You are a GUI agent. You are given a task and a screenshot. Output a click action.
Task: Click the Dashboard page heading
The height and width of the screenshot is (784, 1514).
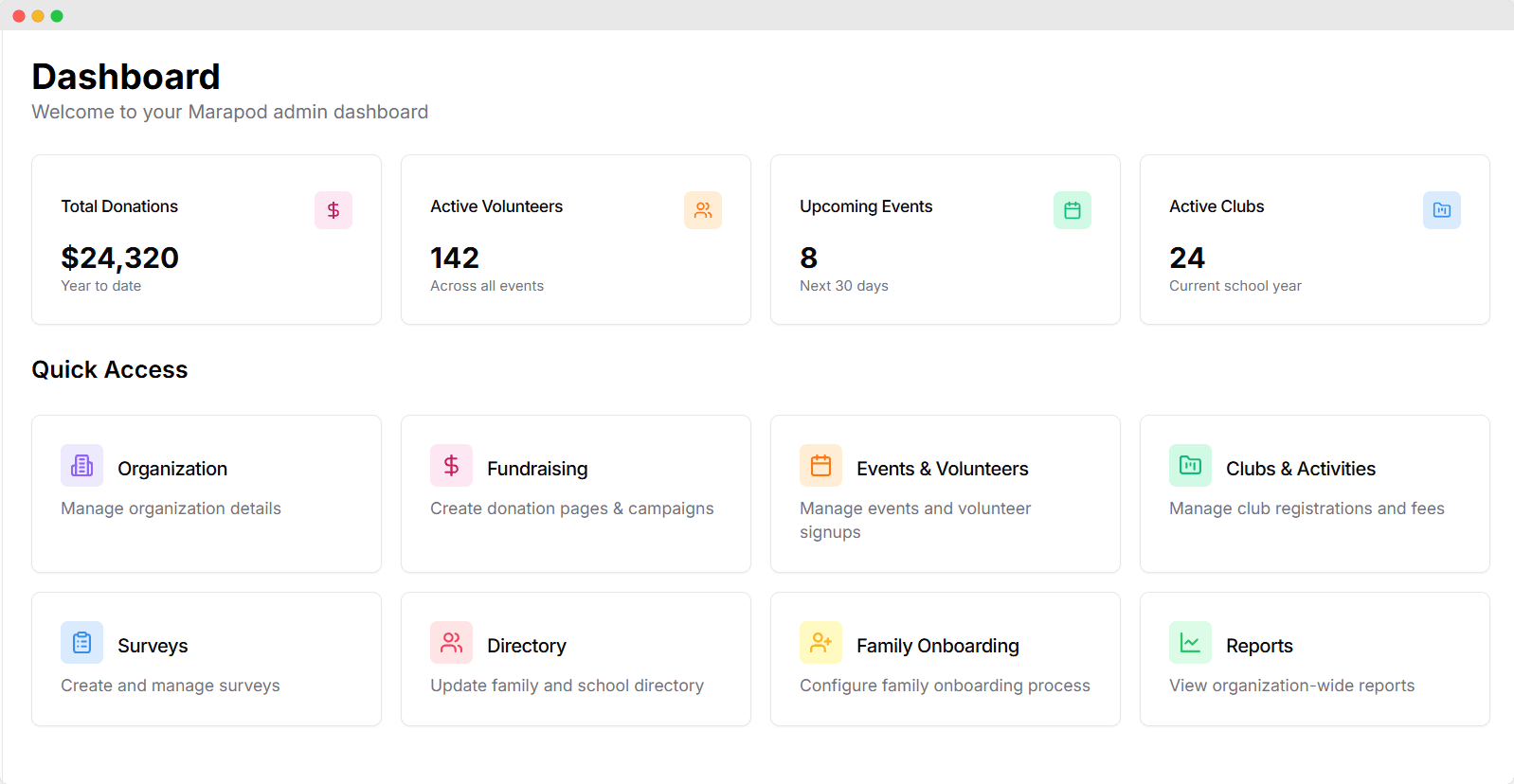coord(126,77)
